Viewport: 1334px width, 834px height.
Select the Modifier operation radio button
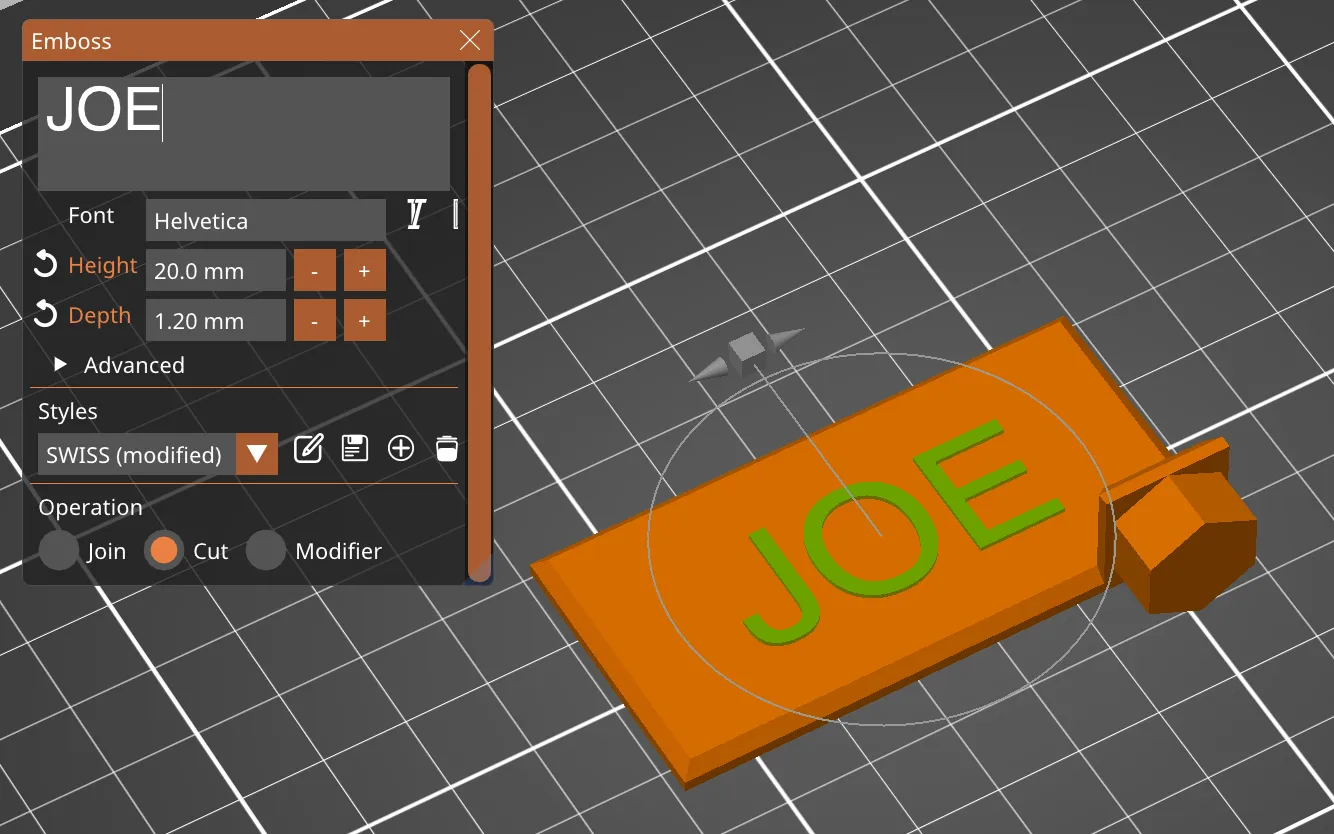pyautogui.click(x=265, y=551)
